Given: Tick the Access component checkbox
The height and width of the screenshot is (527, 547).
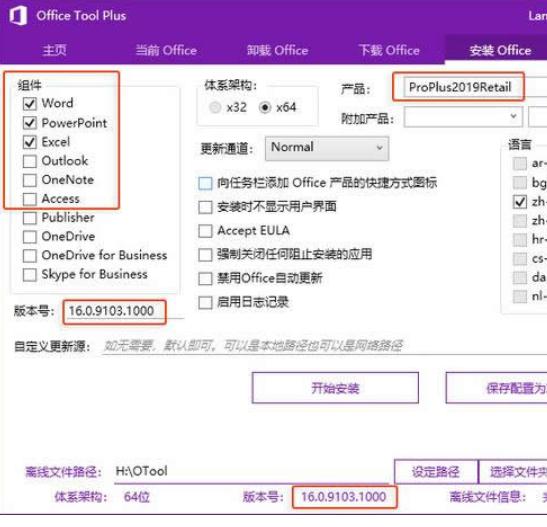Looking at the screenshot, I should point(30,199).
